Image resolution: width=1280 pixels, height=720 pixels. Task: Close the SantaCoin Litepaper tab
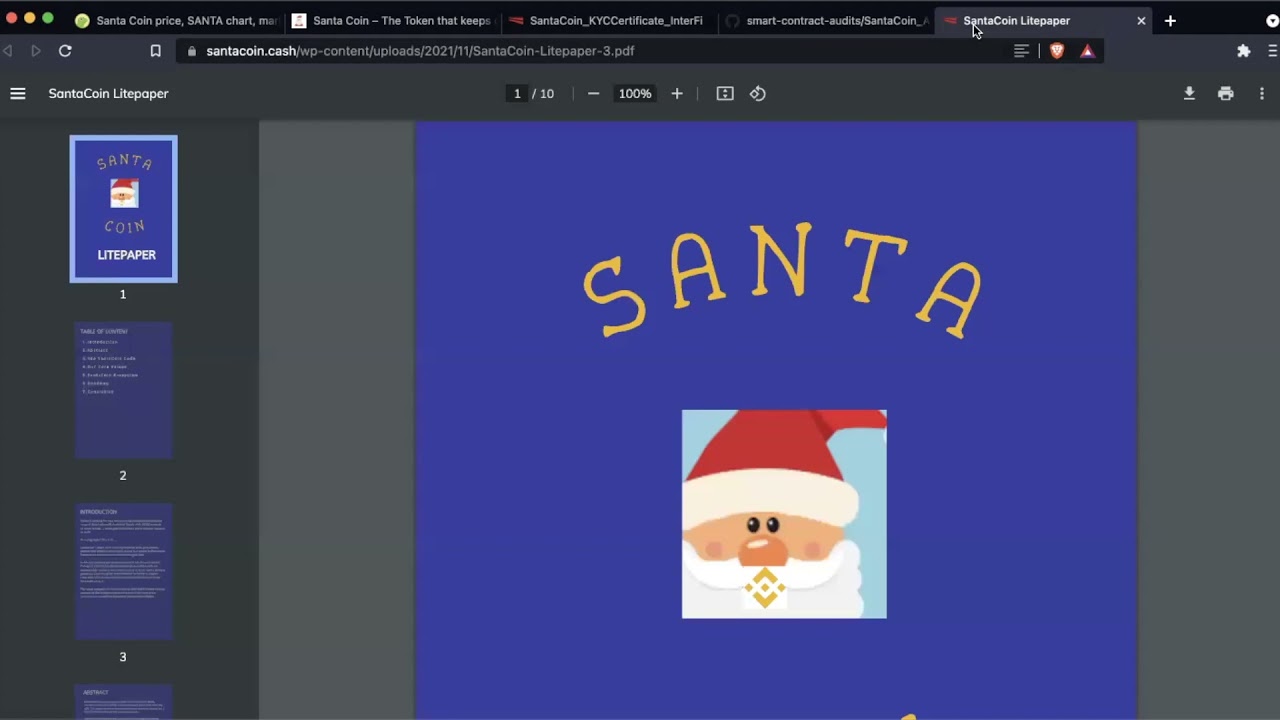pyautogui.click(x=1141, y=20)
